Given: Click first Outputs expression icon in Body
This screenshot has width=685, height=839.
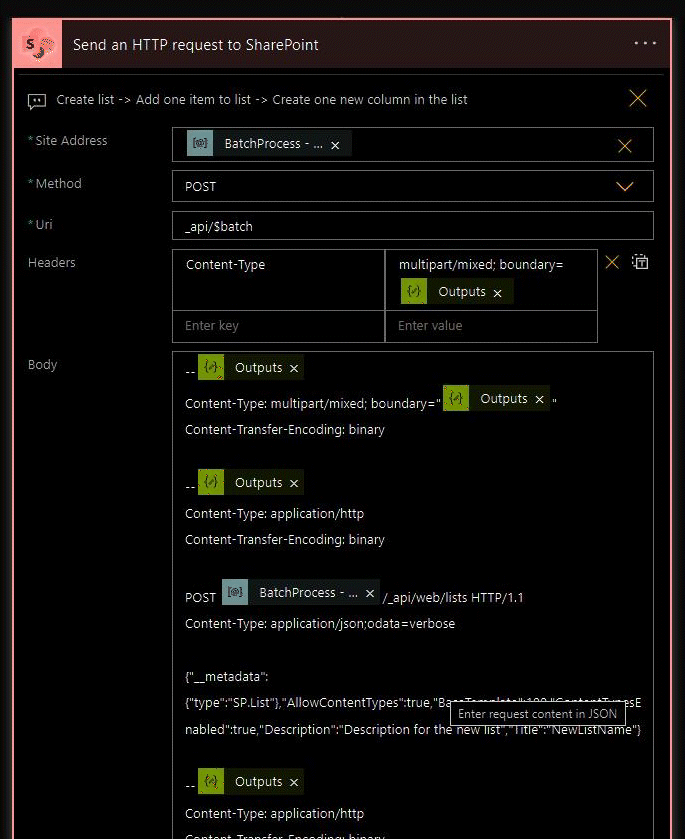Looking at the screenshot, I should 211,367.
